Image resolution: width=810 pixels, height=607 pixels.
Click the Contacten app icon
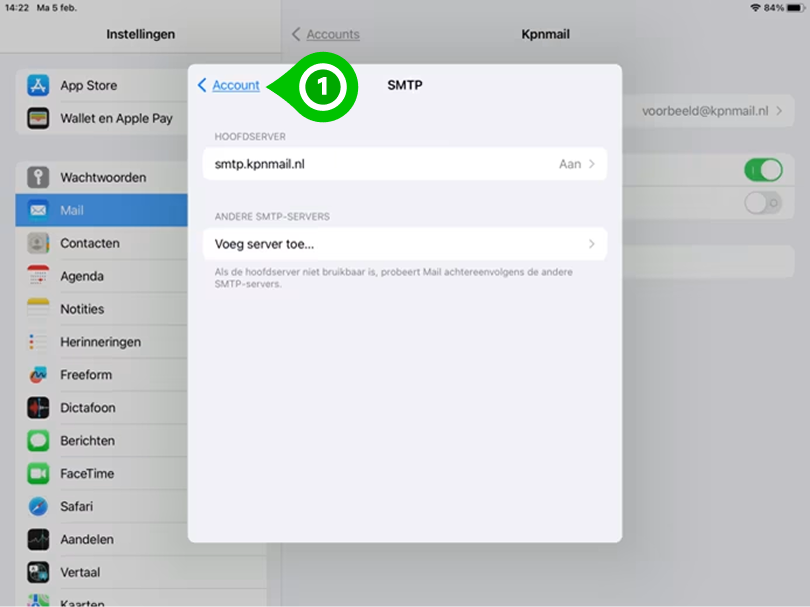pos(38,243)
